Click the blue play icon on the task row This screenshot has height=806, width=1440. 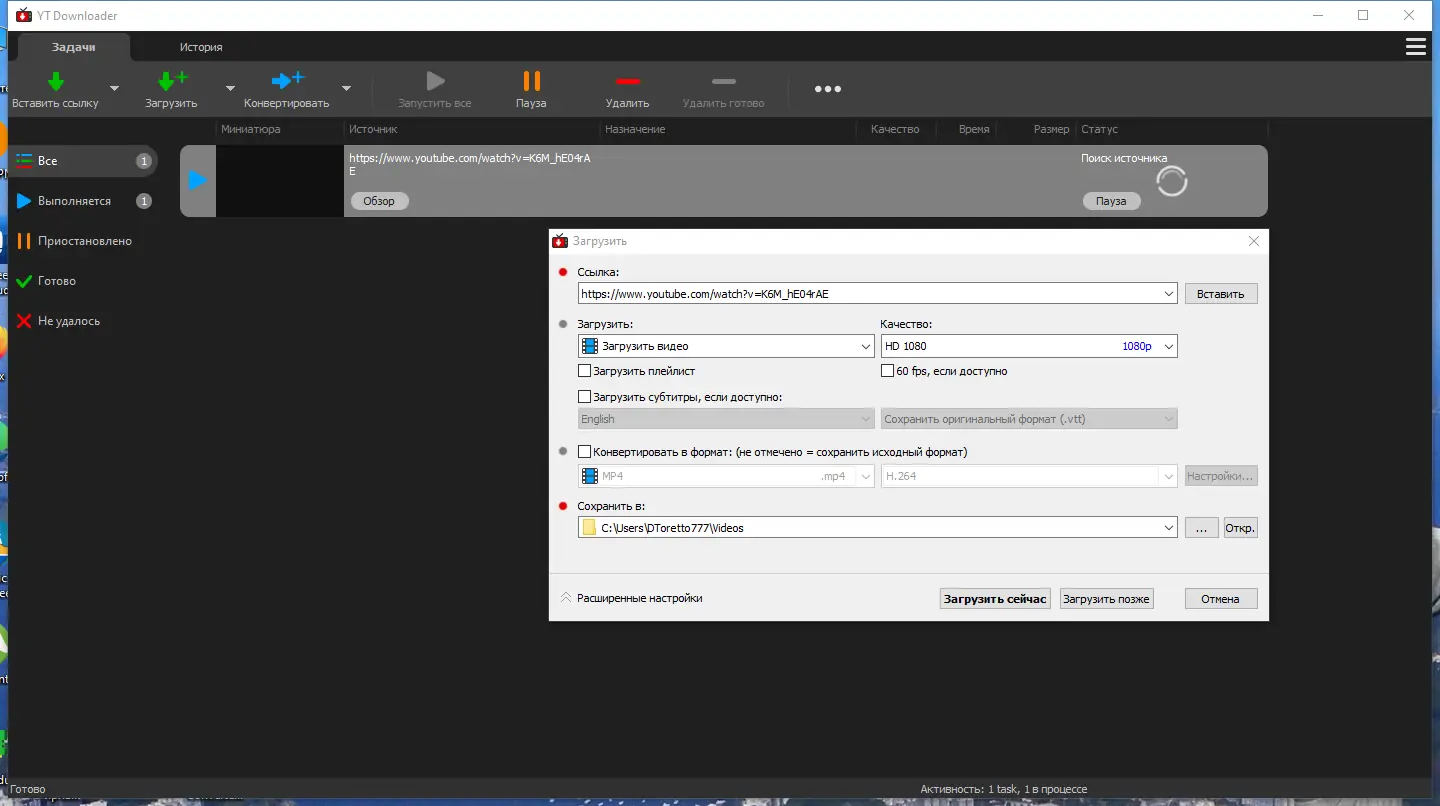198,181
